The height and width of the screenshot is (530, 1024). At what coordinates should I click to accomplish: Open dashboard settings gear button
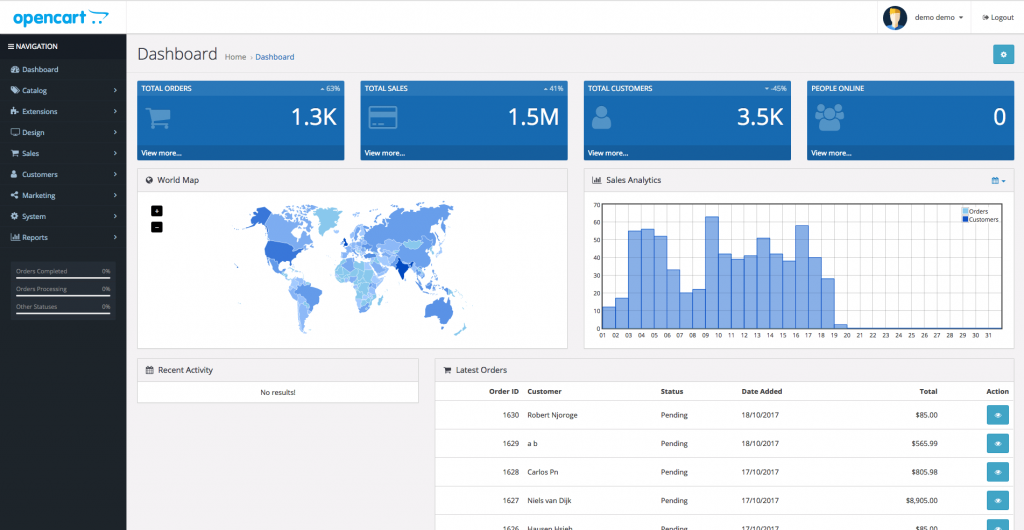(x=1002, y=54)
